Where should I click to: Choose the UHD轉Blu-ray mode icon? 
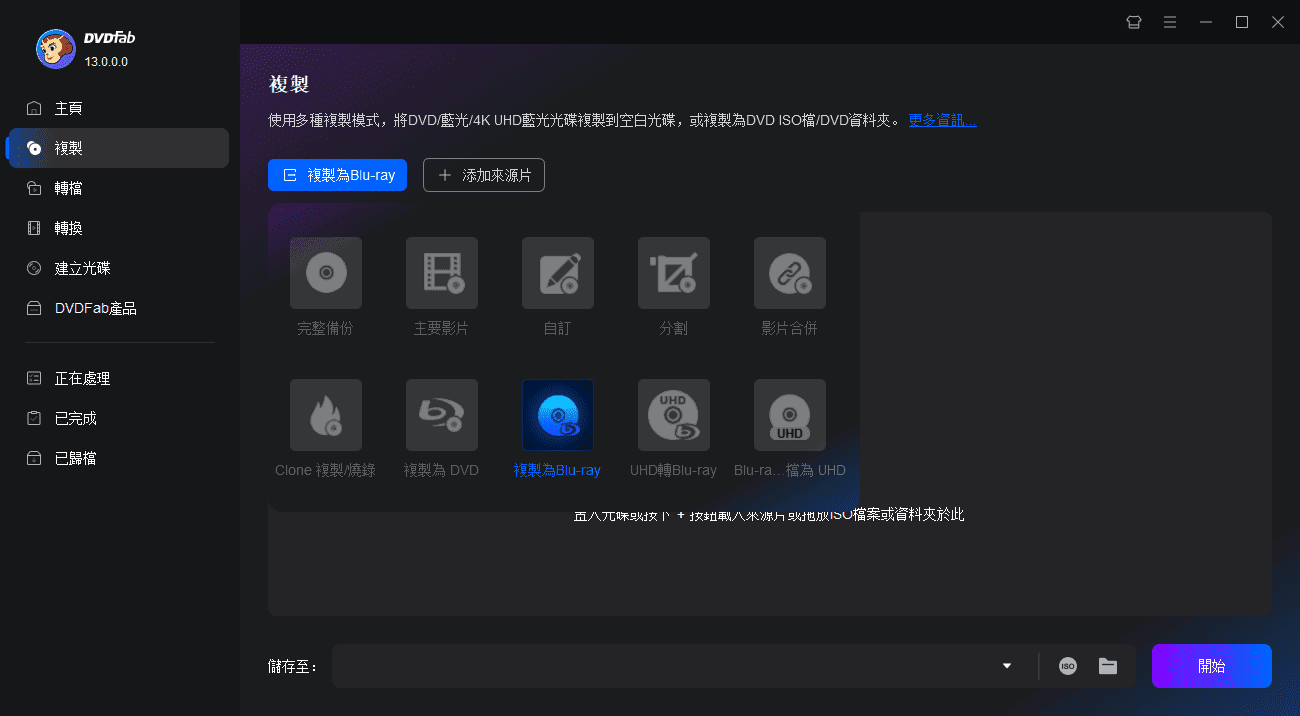pyautogui.click(x=674, y=415)
